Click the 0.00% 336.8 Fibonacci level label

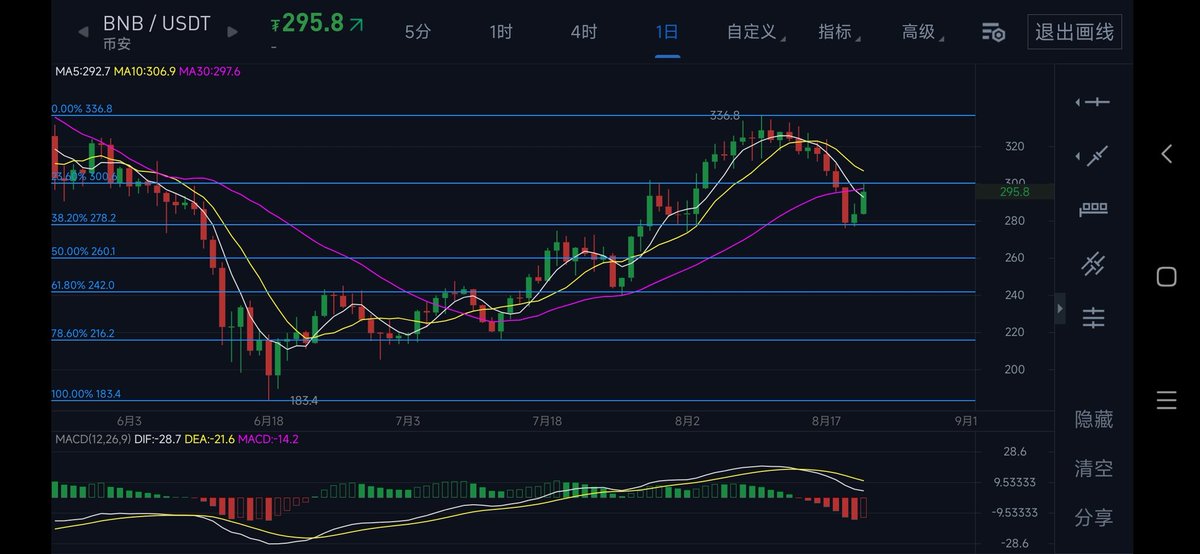pos(82,108)
